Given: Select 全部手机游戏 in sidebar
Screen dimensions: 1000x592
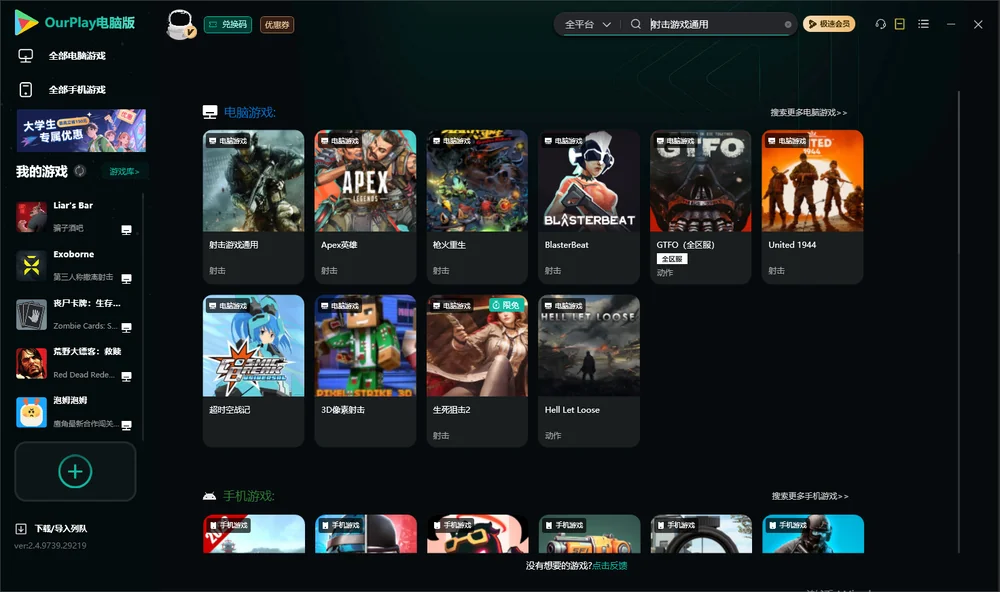Looking at the screenshot, I should click(77, 90).
